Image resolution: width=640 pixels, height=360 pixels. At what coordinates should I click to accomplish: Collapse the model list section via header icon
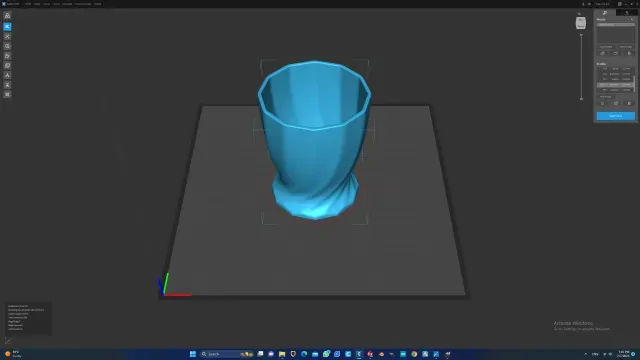click(x=632, y=19)
